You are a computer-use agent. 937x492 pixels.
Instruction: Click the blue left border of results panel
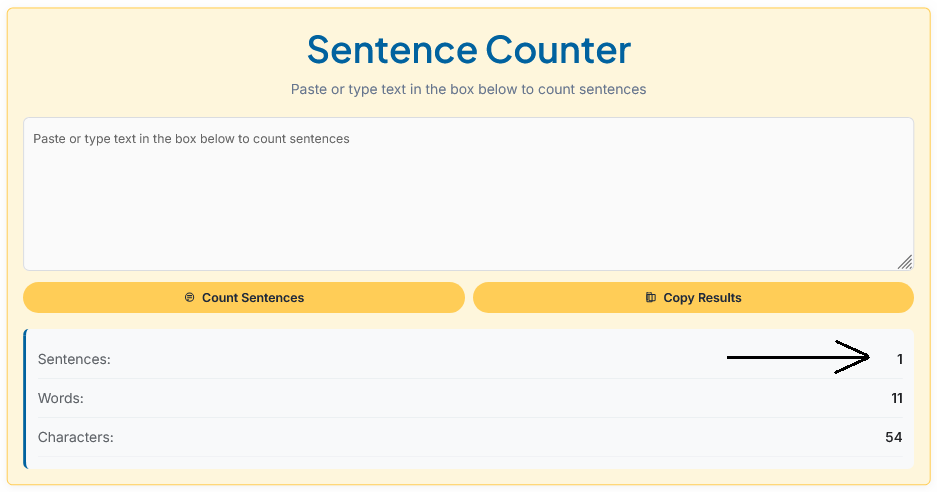point(26,398)
